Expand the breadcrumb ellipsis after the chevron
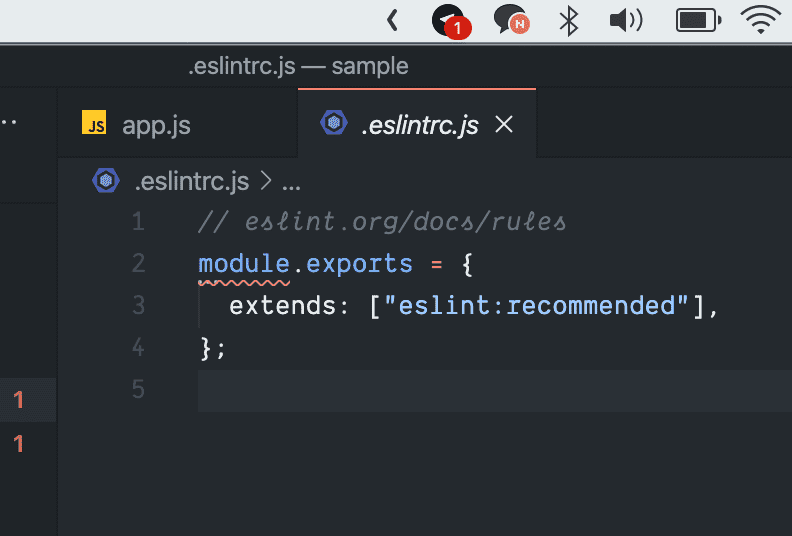The height and width of the screenshot is (536, 792). [x=292, y=183]
